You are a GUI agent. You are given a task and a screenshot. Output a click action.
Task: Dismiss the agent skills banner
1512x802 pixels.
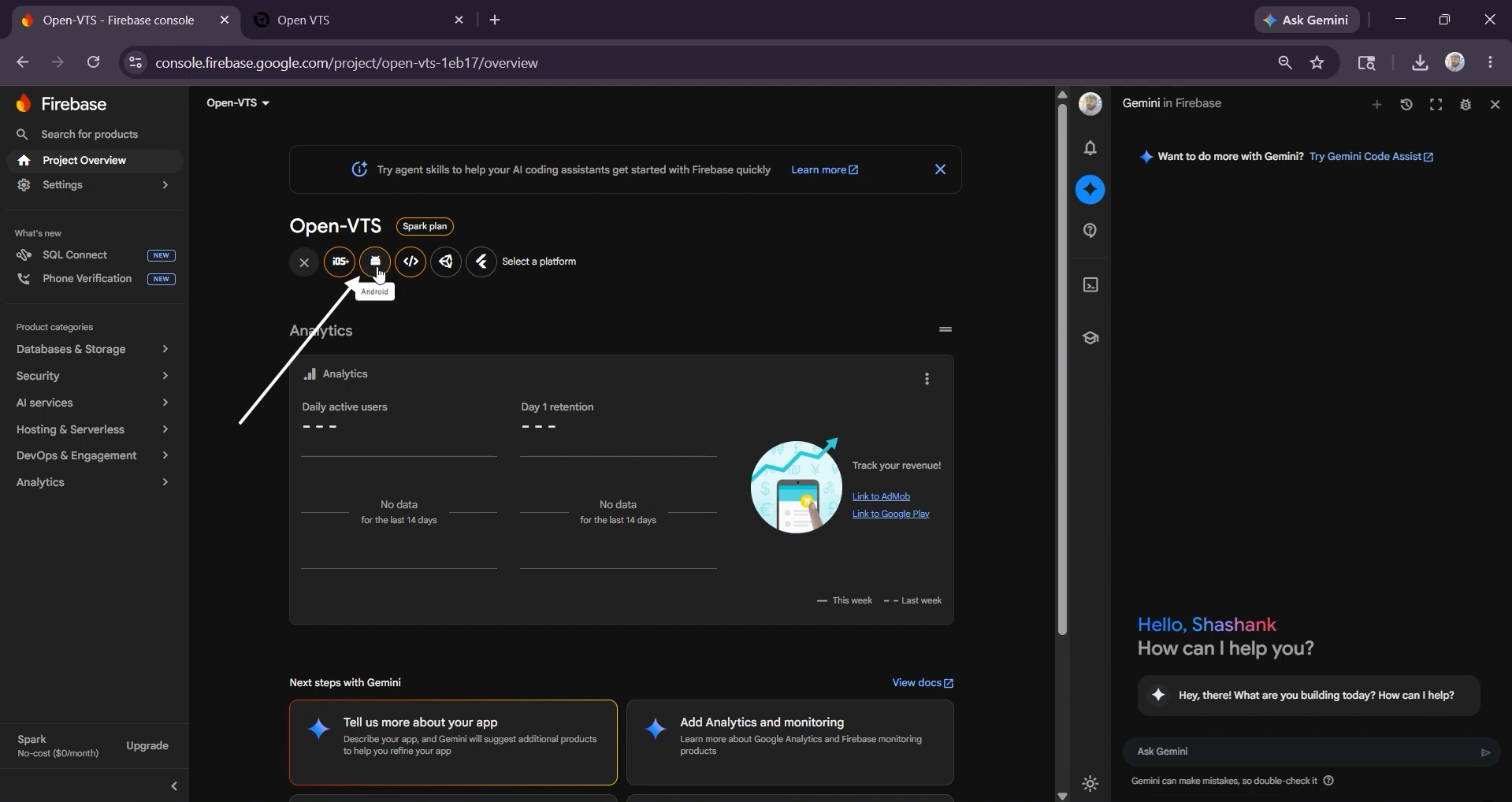pyautogui.click(x=940, y=169)
